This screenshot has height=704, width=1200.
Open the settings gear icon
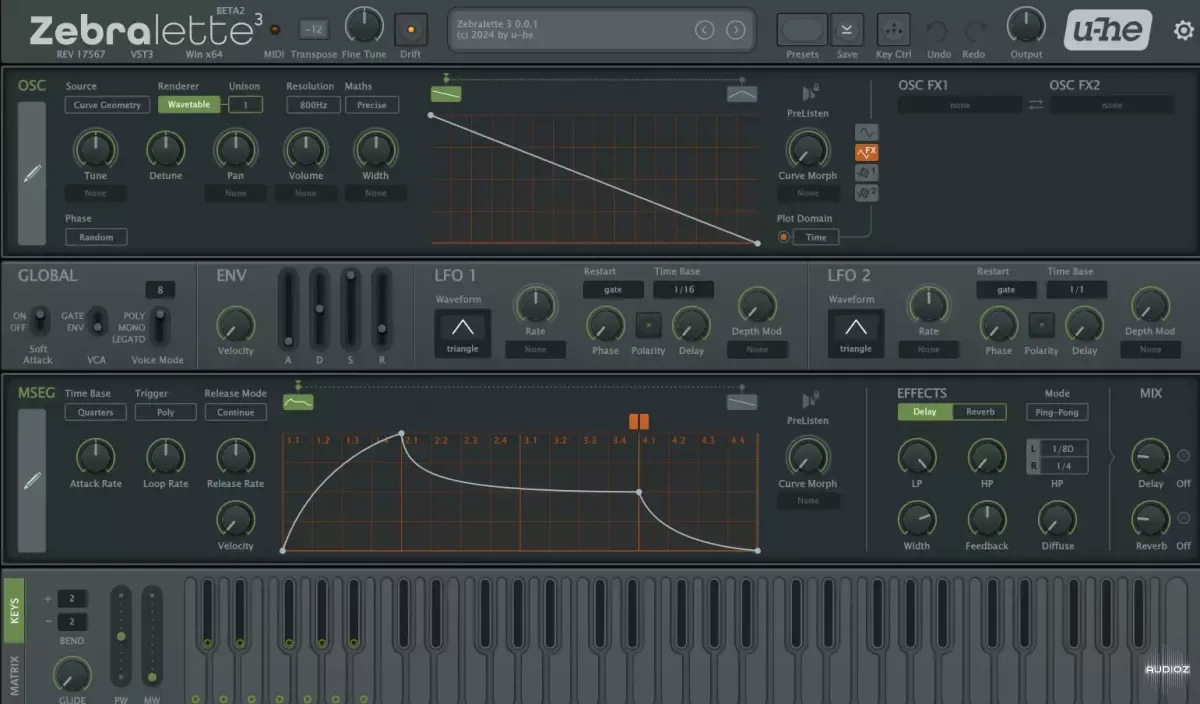click(1184, 30)
